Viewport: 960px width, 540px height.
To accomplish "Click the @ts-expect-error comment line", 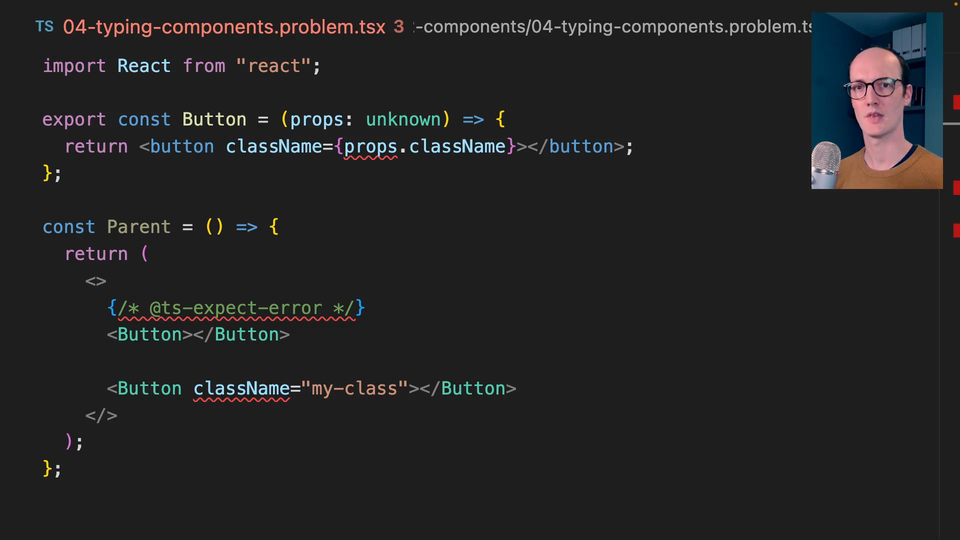I will pos(236,308).
